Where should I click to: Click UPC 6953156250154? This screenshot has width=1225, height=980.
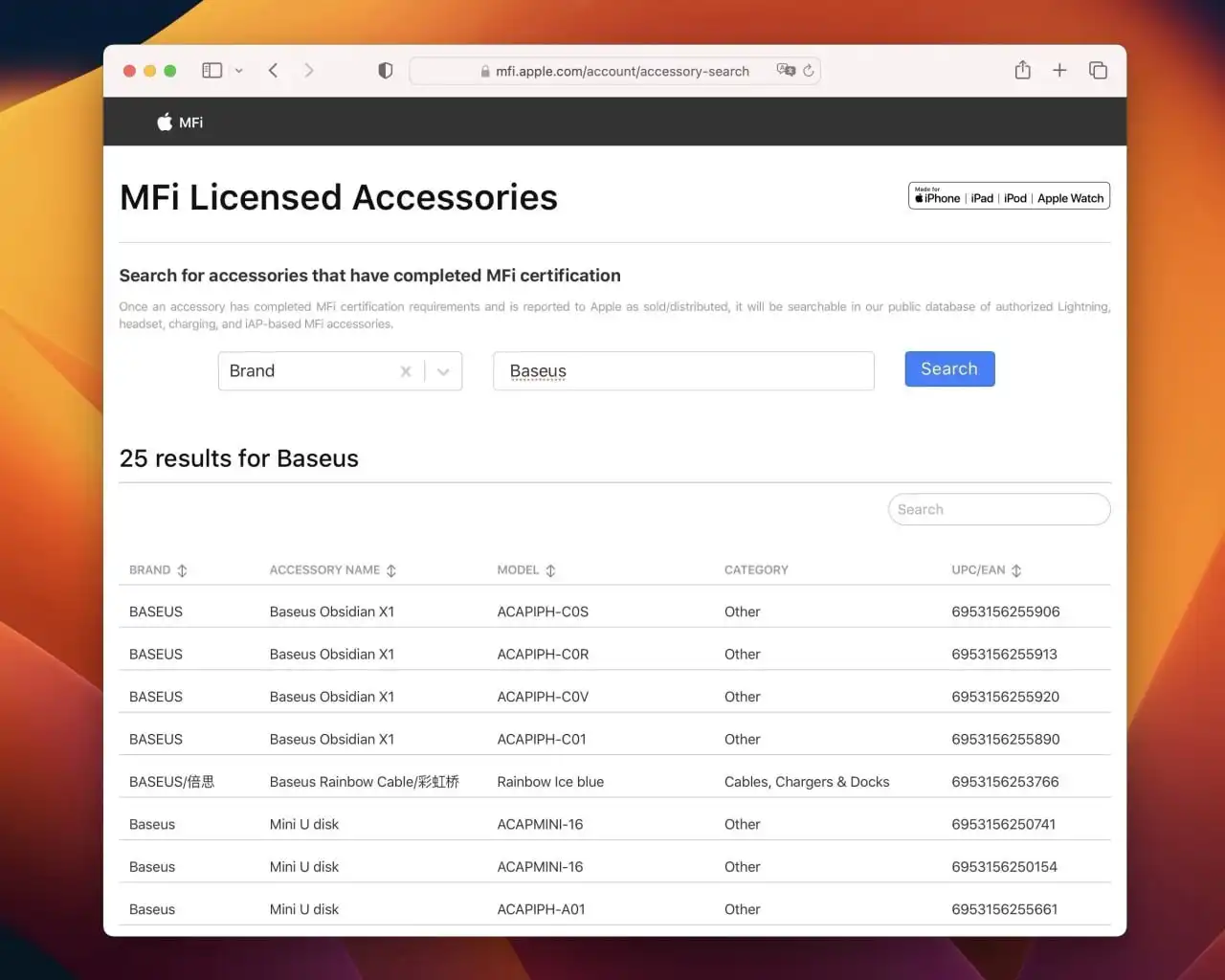[1005, 867]
